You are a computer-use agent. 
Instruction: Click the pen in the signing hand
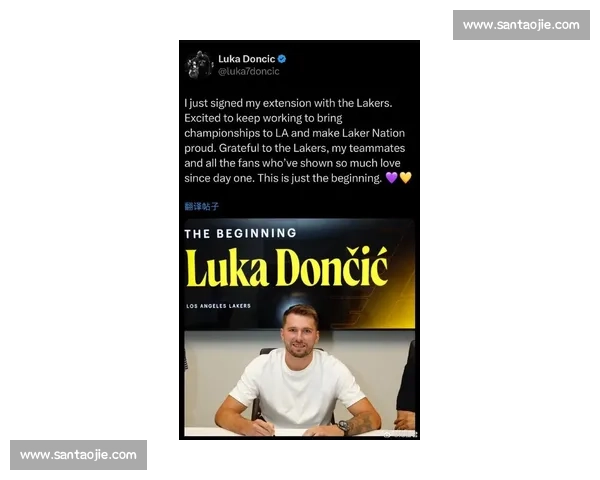(x=264, y=425)
